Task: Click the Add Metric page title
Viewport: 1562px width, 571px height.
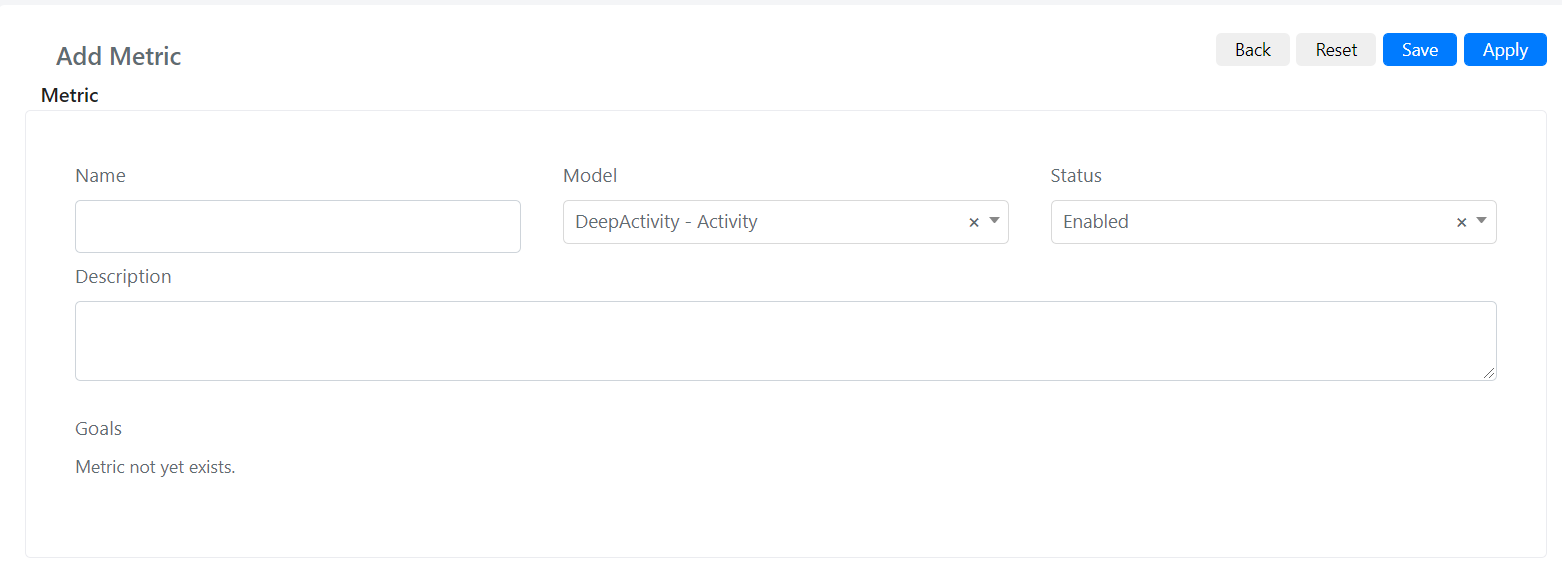Action: [119, 56]
